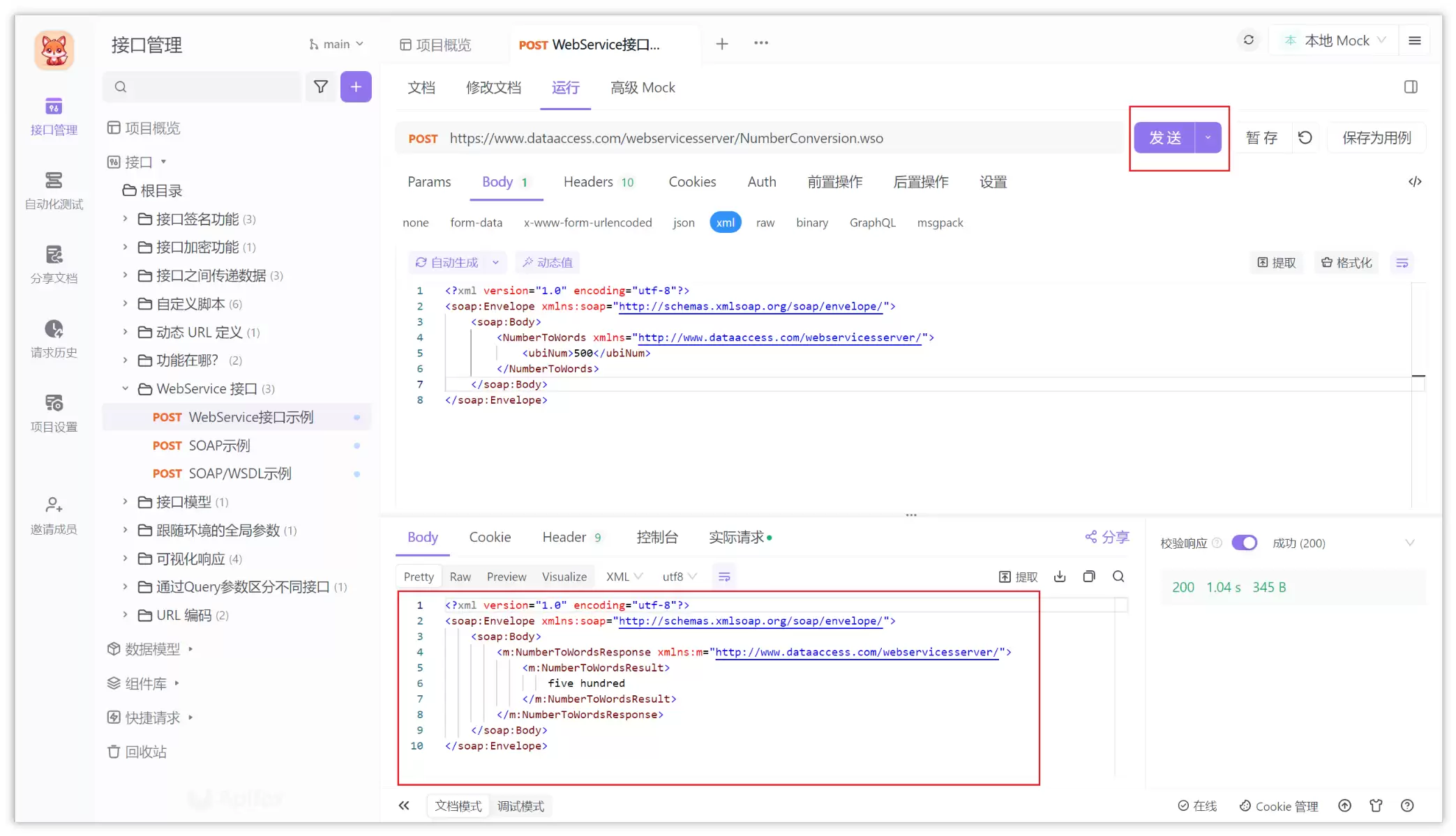Viewport: 1456px width, 836px height.
Task: Select the msgpack body type
Action: click(940, 222)
